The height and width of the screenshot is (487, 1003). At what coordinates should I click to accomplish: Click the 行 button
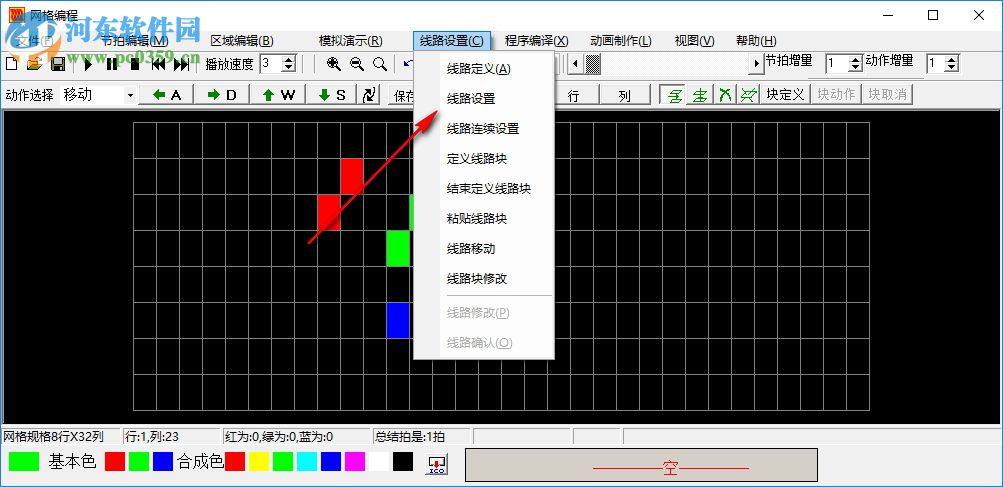(x=573, y=95)
